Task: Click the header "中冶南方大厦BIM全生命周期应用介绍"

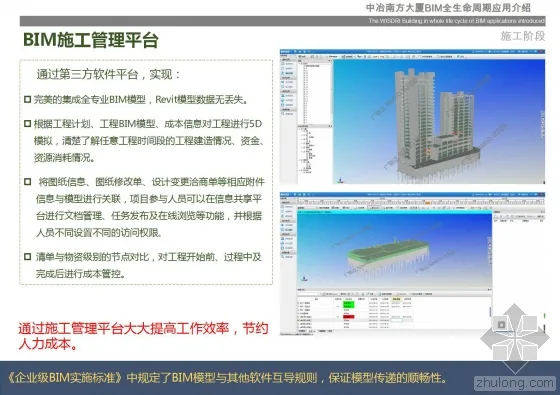Action: pos(449,8)
